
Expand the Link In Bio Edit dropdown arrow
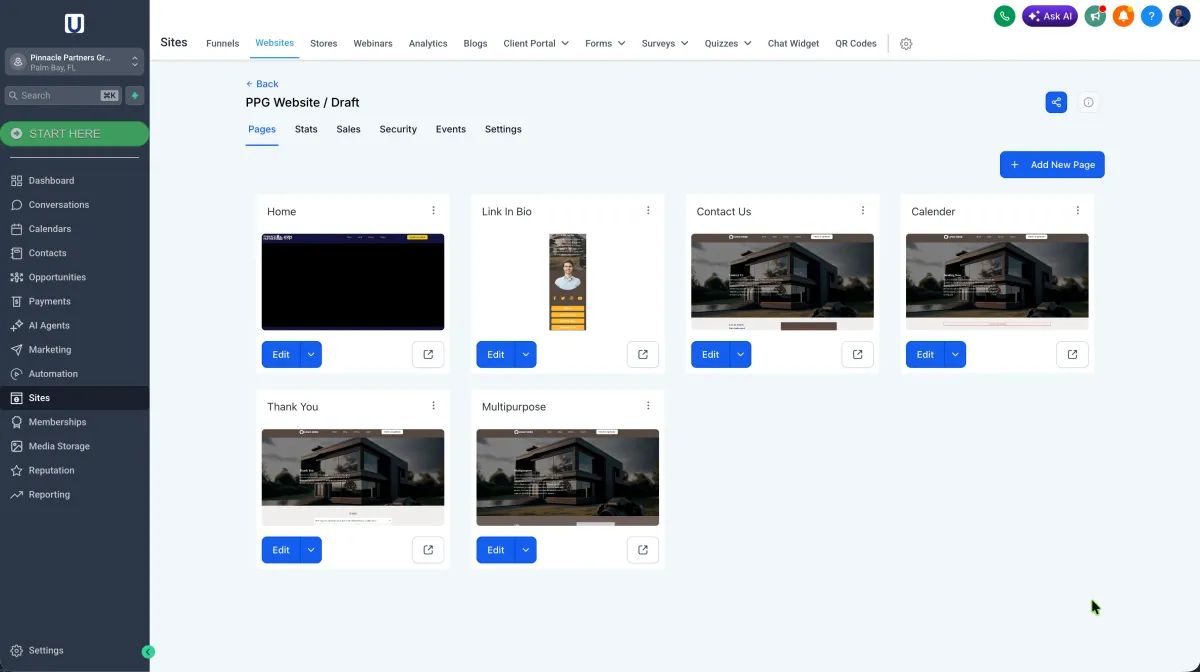526,354
